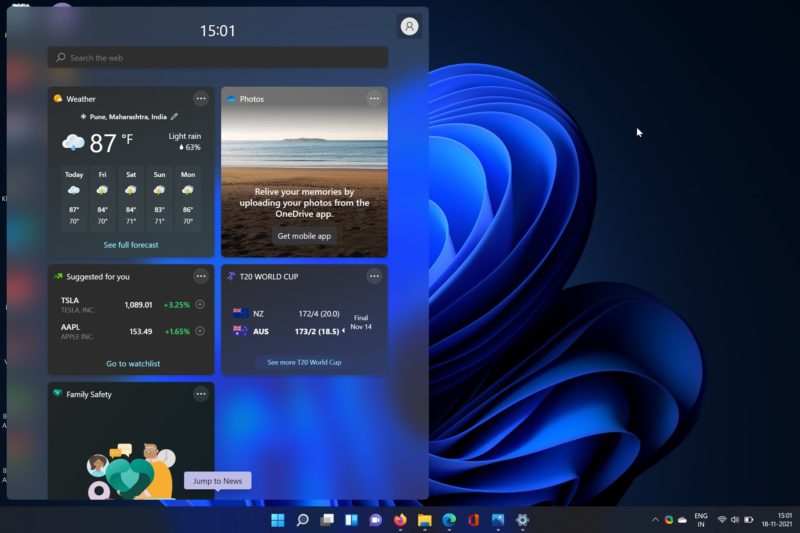The image size is (800, 533).
Task: Open File Explorer from the taskbar
Action: 425,520
